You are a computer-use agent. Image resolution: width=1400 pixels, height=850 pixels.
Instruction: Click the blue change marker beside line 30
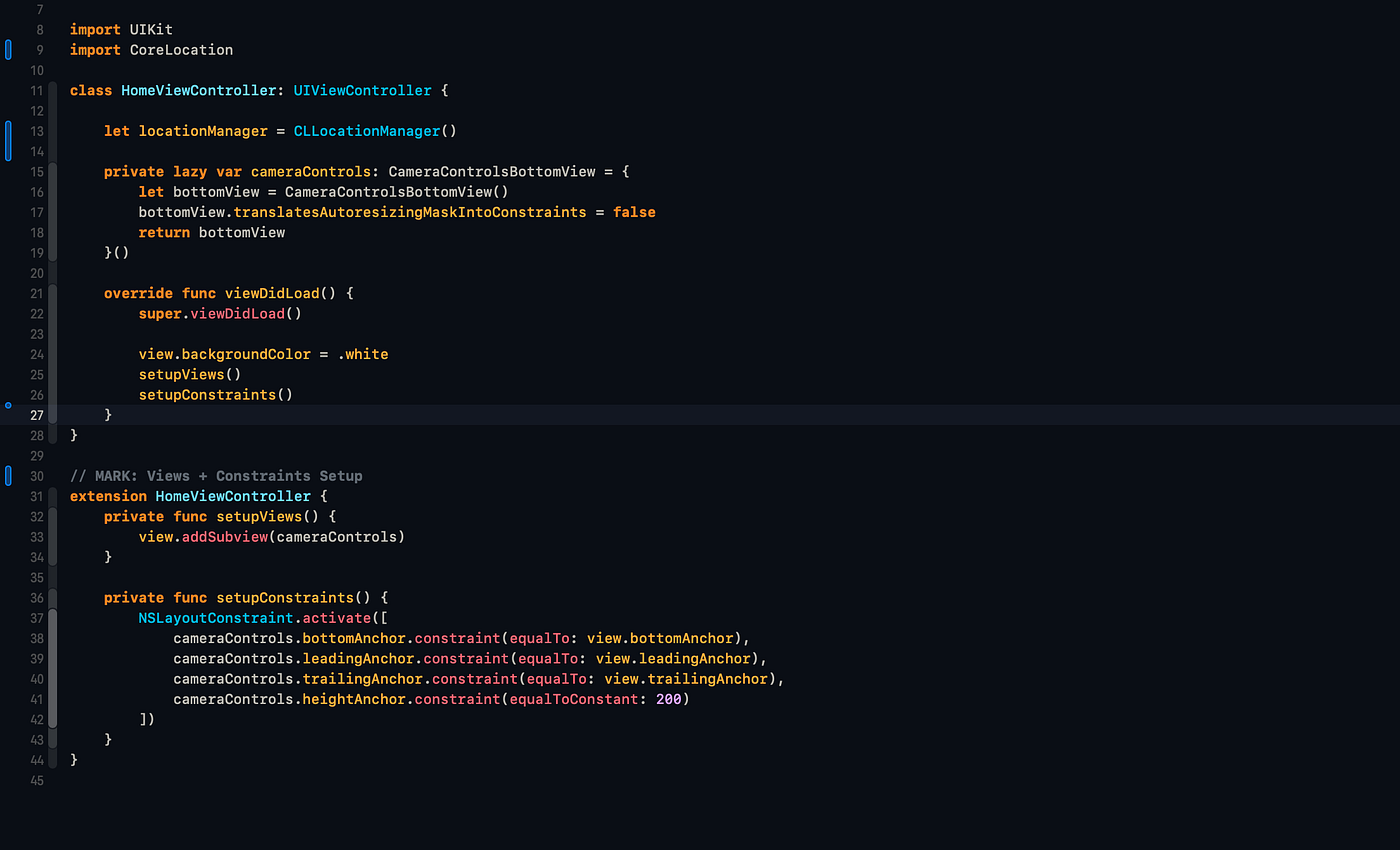7,475
